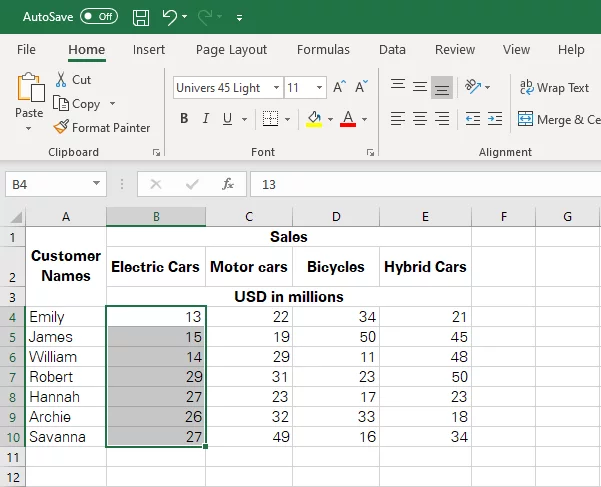Click the Format Painter brush icon

tap(61, 127)
